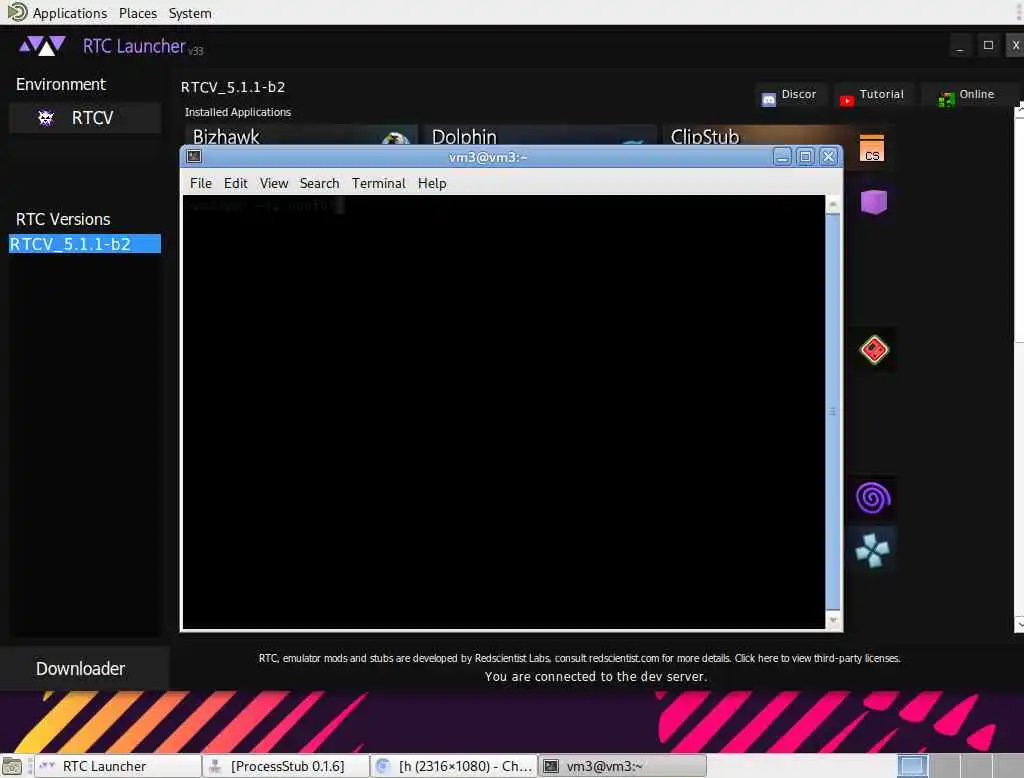Click the purple cube application icon
The width and height of the screenshot is (1024, 778).
[873, 202]
